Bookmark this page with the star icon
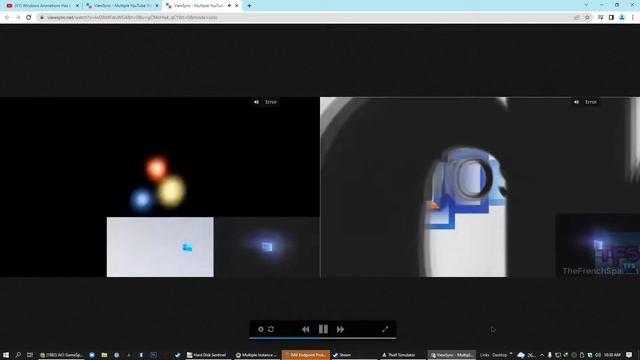Image resolution: width=640 pixels, height=360 pixels. pyautogui.click(x=587, y=18)
